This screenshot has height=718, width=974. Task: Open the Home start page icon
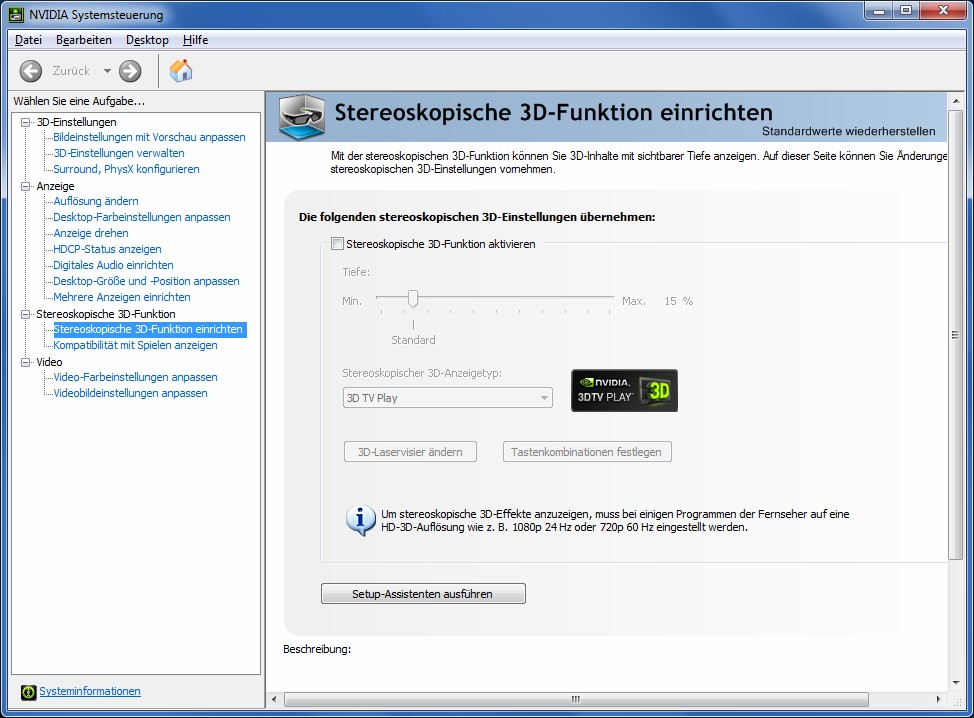[181, 70]
